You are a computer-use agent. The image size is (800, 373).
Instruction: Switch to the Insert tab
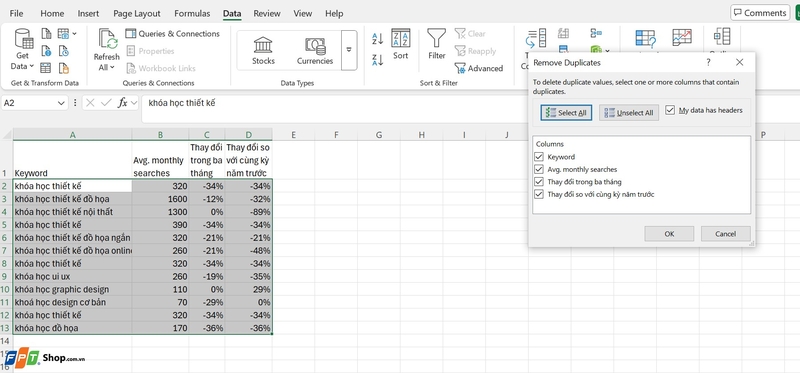[88, 14]
